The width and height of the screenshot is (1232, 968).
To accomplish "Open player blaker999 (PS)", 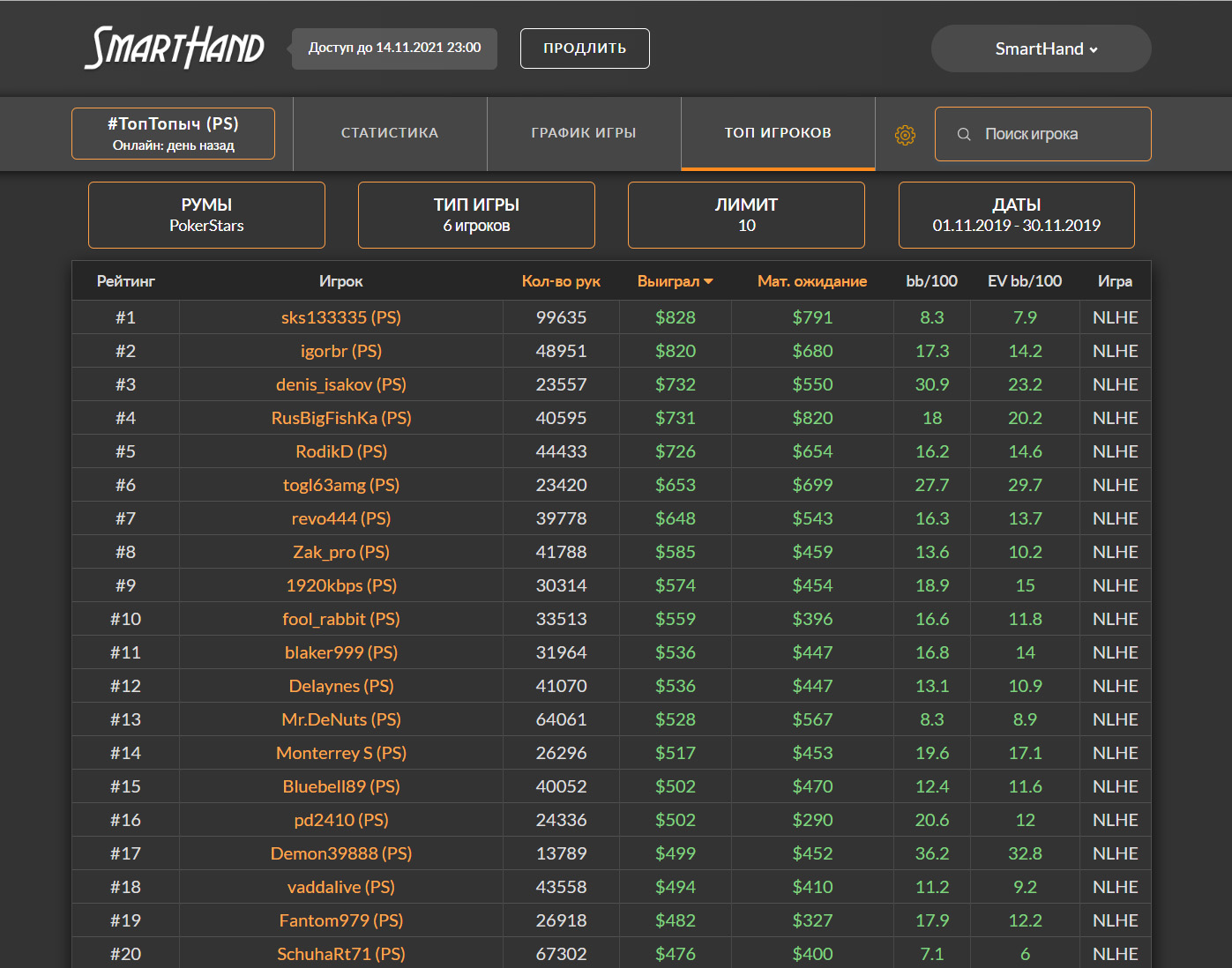I will [341, 652].
